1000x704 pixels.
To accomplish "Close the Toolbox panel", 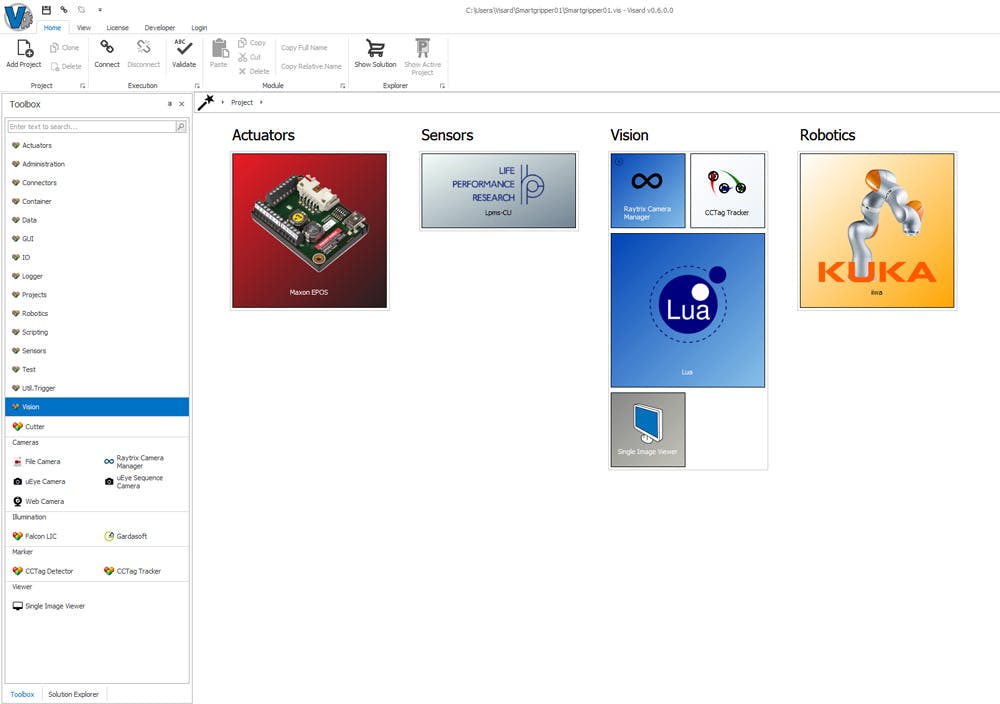I will 182,104.
